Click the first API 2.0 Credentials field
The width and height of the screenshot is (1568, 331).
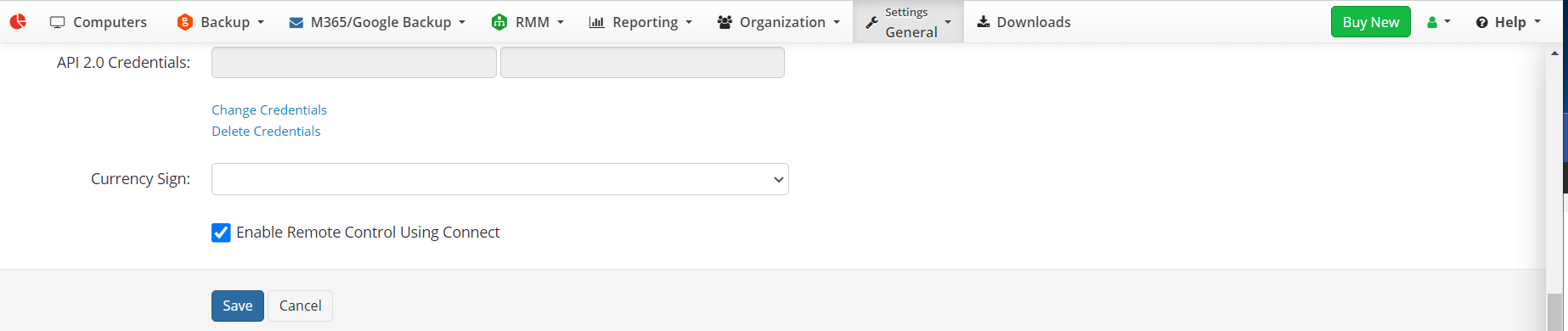[x=354, y=63]
